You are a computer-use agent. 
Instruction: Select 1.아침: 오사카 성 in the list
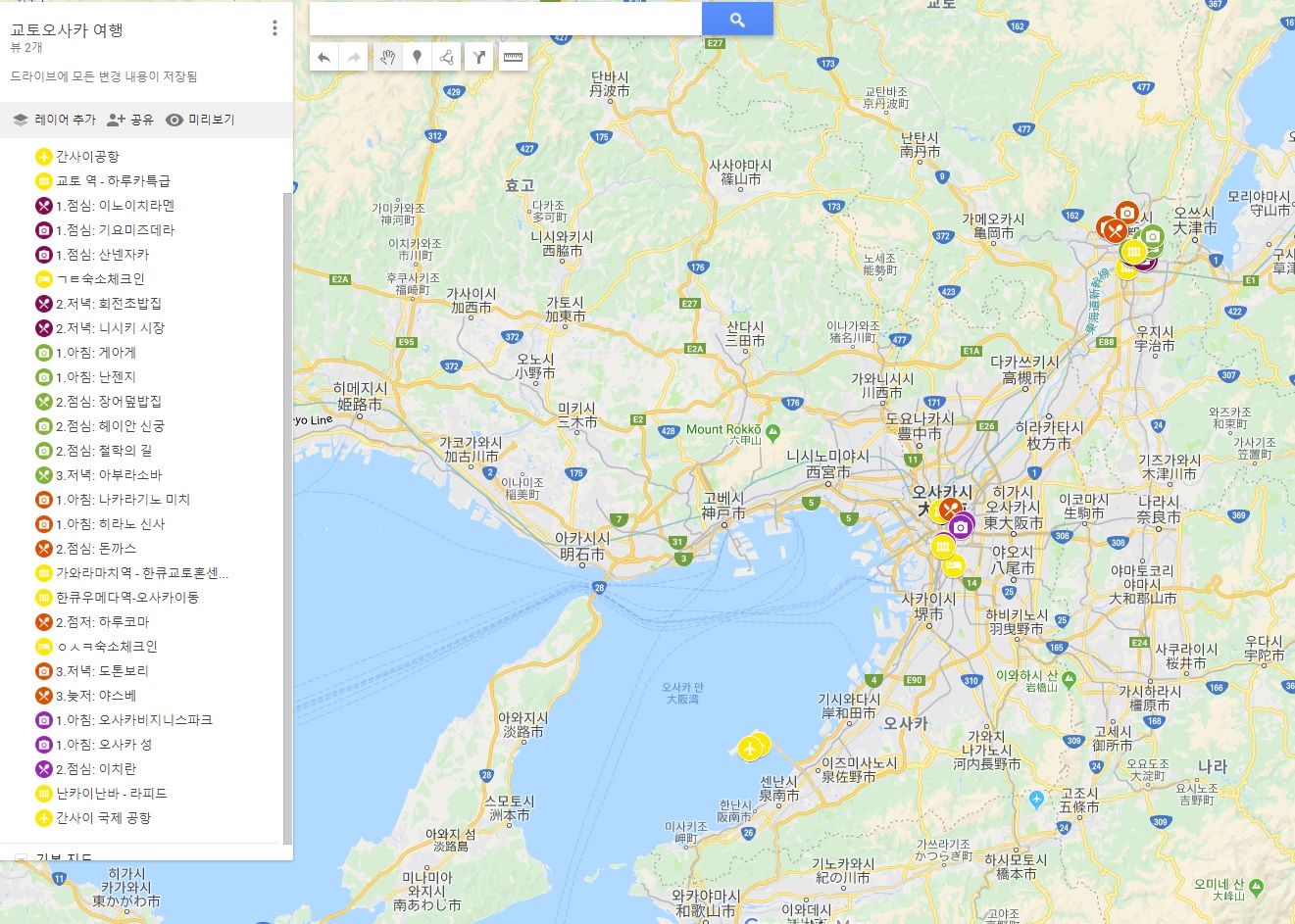click(103, 745)
